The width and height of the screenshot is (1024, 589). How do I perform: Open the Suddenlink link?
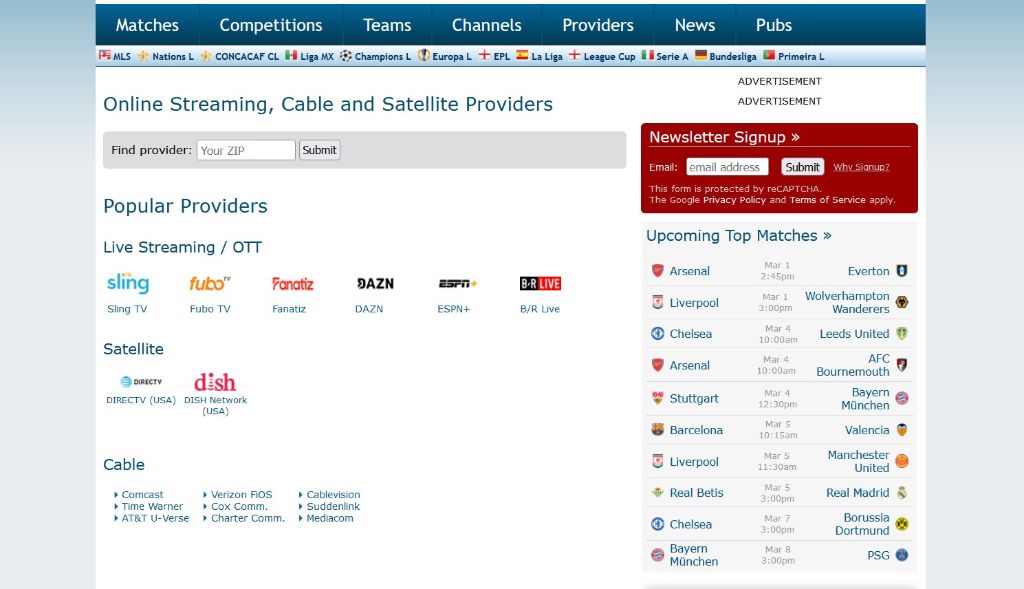click(x=333, y=506)
